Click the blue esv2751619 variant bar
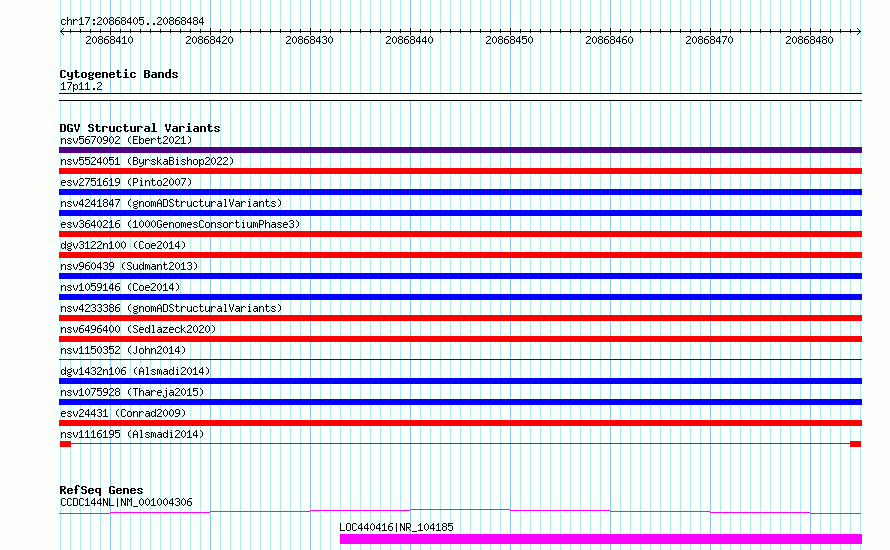The width and height of the screenshot is (890, 550). pyautogui.click(x=460, y=192)
